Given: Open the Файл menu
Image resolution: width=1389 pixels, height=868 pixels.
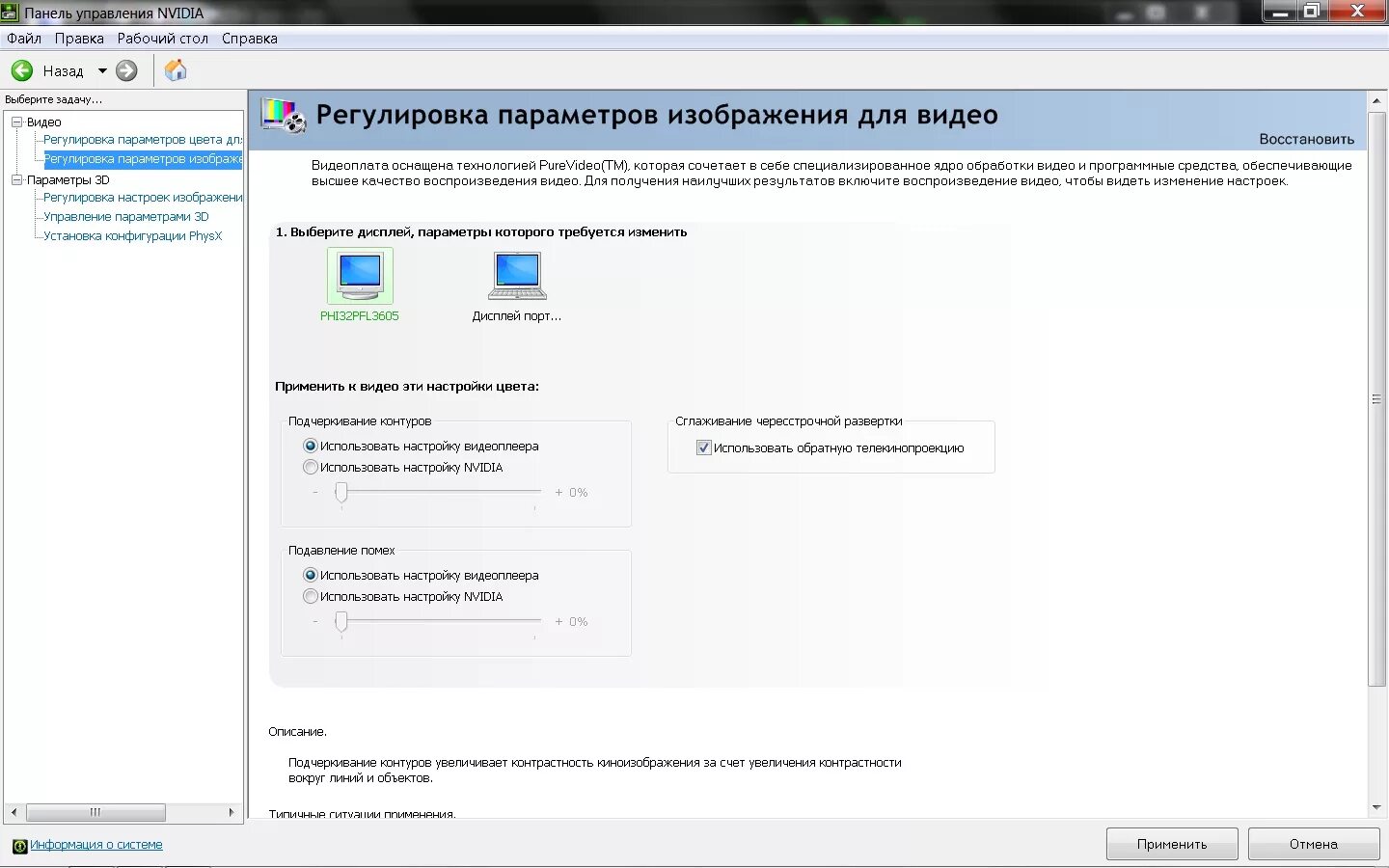Looking at the screenshot, I should point(24,39).
